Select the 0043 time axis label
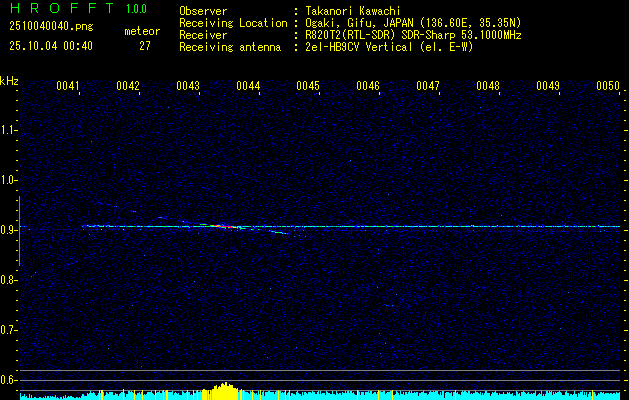The image size is (629, 400). [x=188, y=86]
